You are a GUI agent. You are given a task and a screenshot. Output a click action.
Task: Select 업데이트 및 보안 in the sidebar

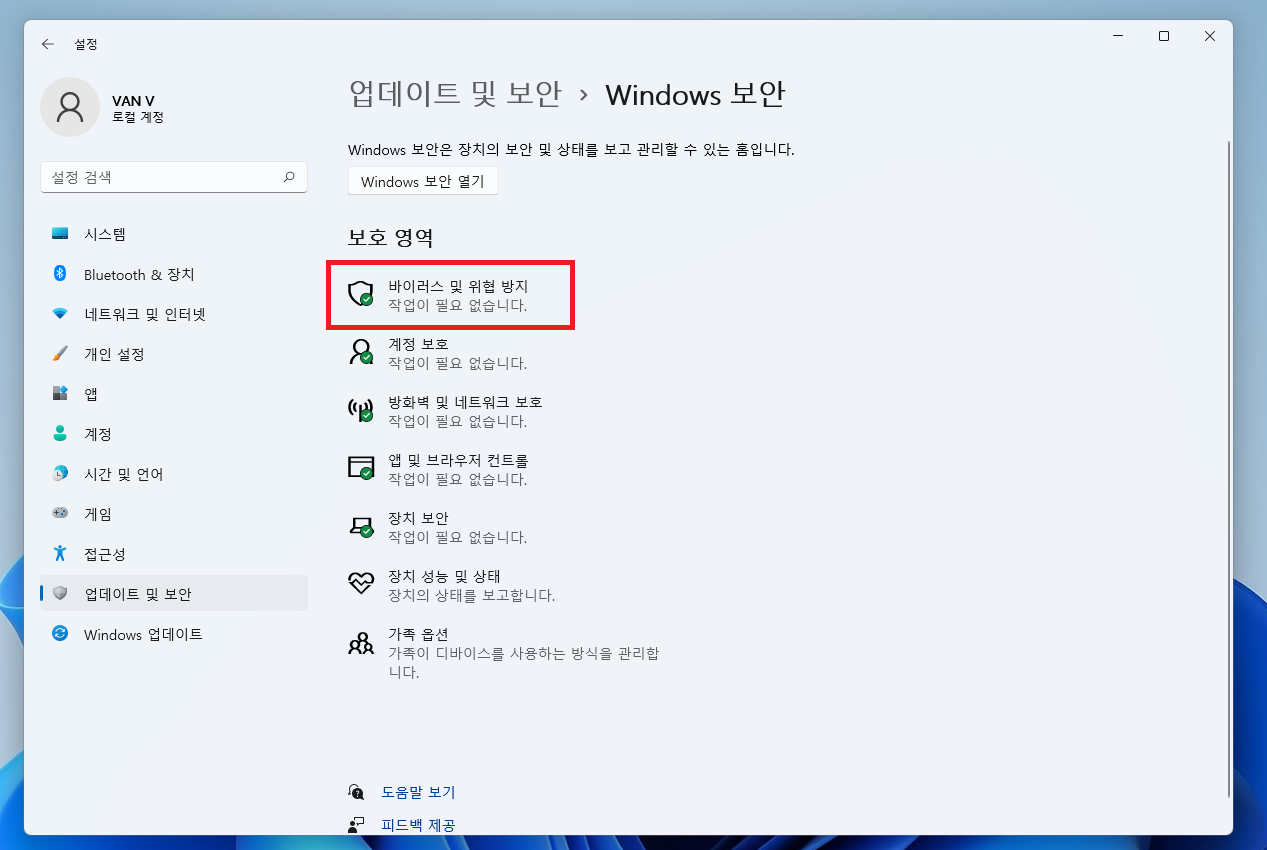point(174,593)
